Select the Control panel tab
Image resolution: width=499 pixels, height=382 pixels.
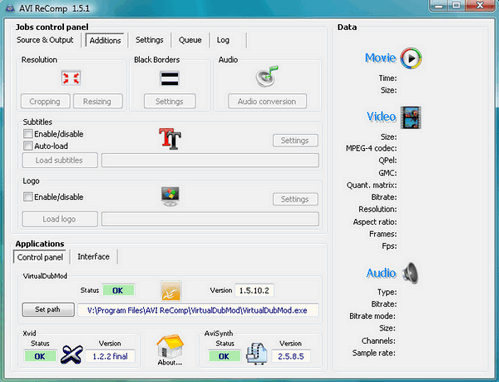pyautogui.click(x=40, y=257)
